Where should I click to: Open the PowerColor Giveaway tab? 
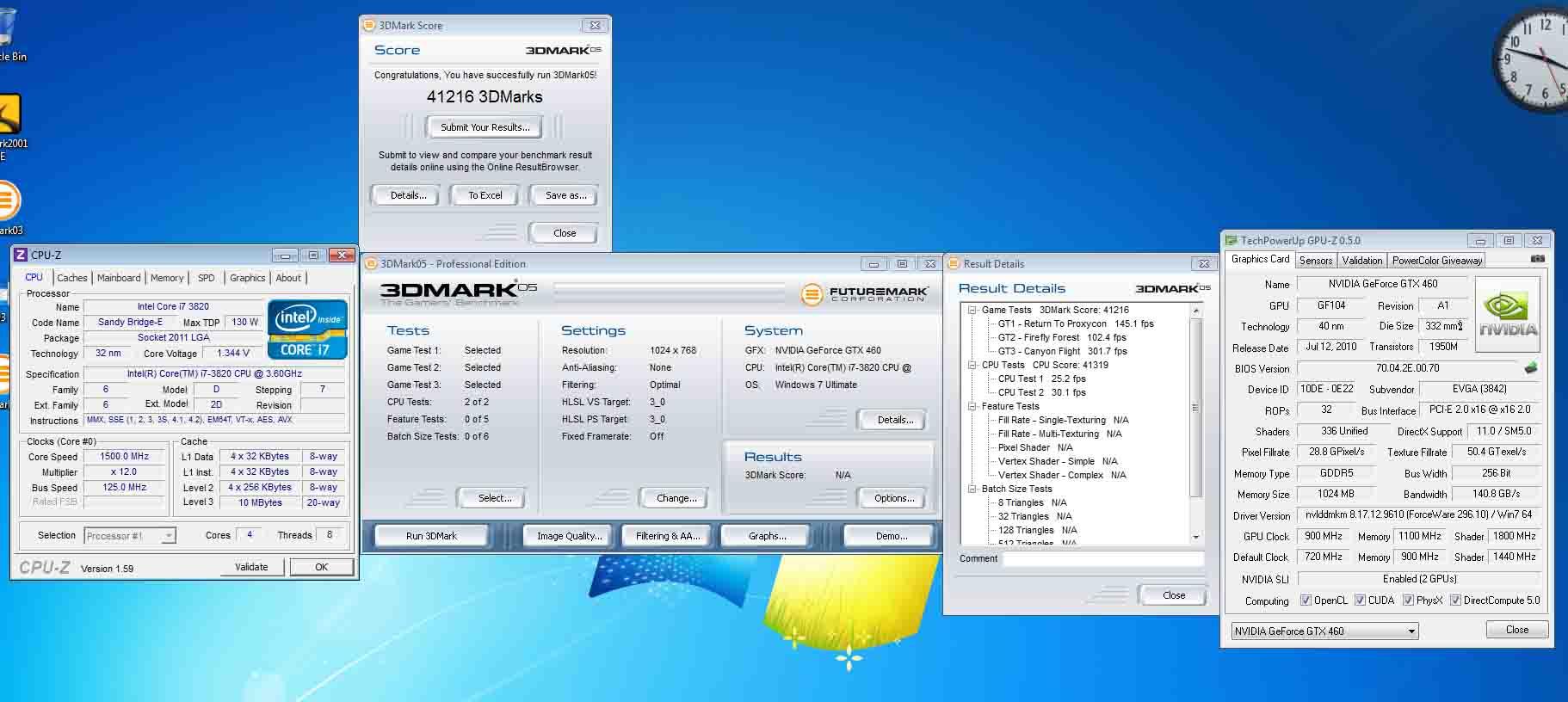pos(1437,261)
